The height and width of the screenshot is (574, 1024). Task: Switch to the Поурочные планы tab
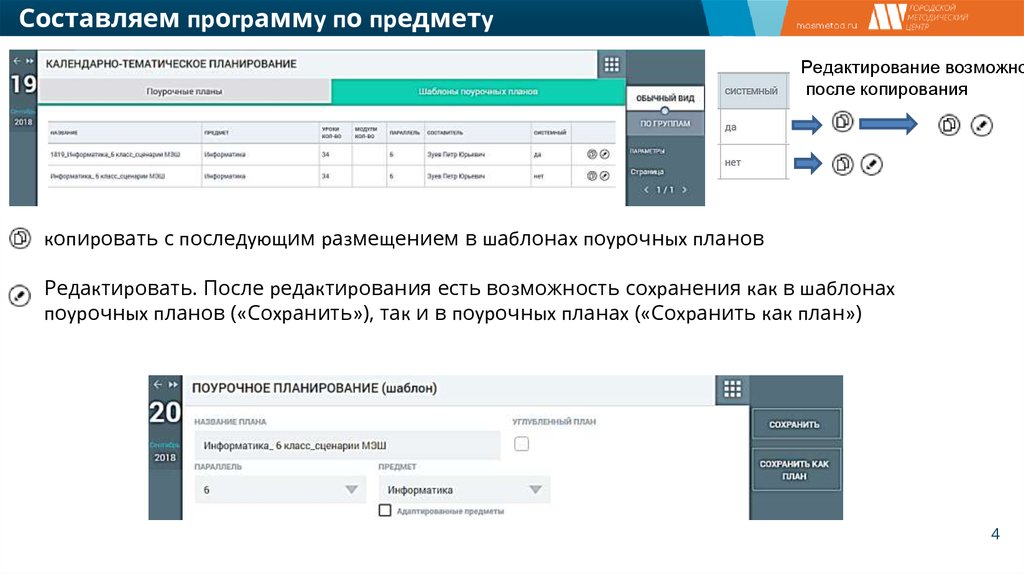(x=184, y=91)
